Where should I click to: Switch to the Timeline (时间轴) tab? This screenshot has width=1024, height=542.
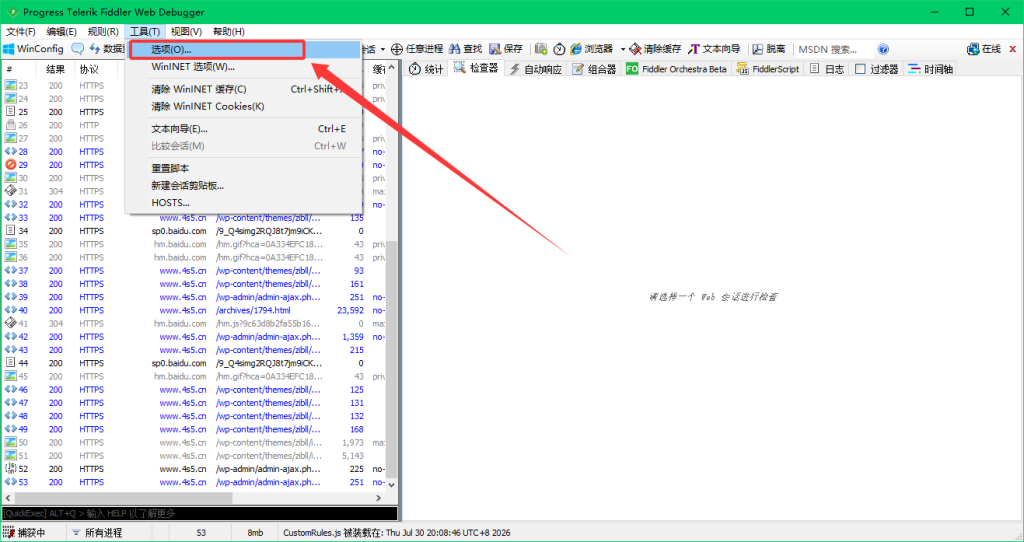coord(930,69)
